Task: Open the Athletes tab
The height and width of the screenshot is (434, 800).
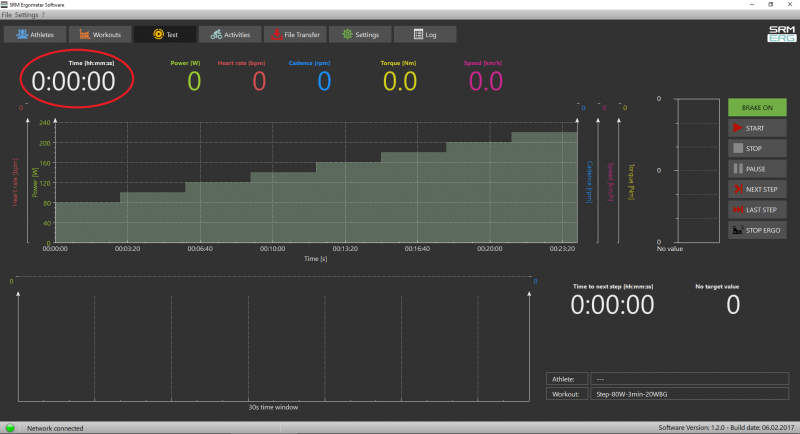Action: (34, 34)
